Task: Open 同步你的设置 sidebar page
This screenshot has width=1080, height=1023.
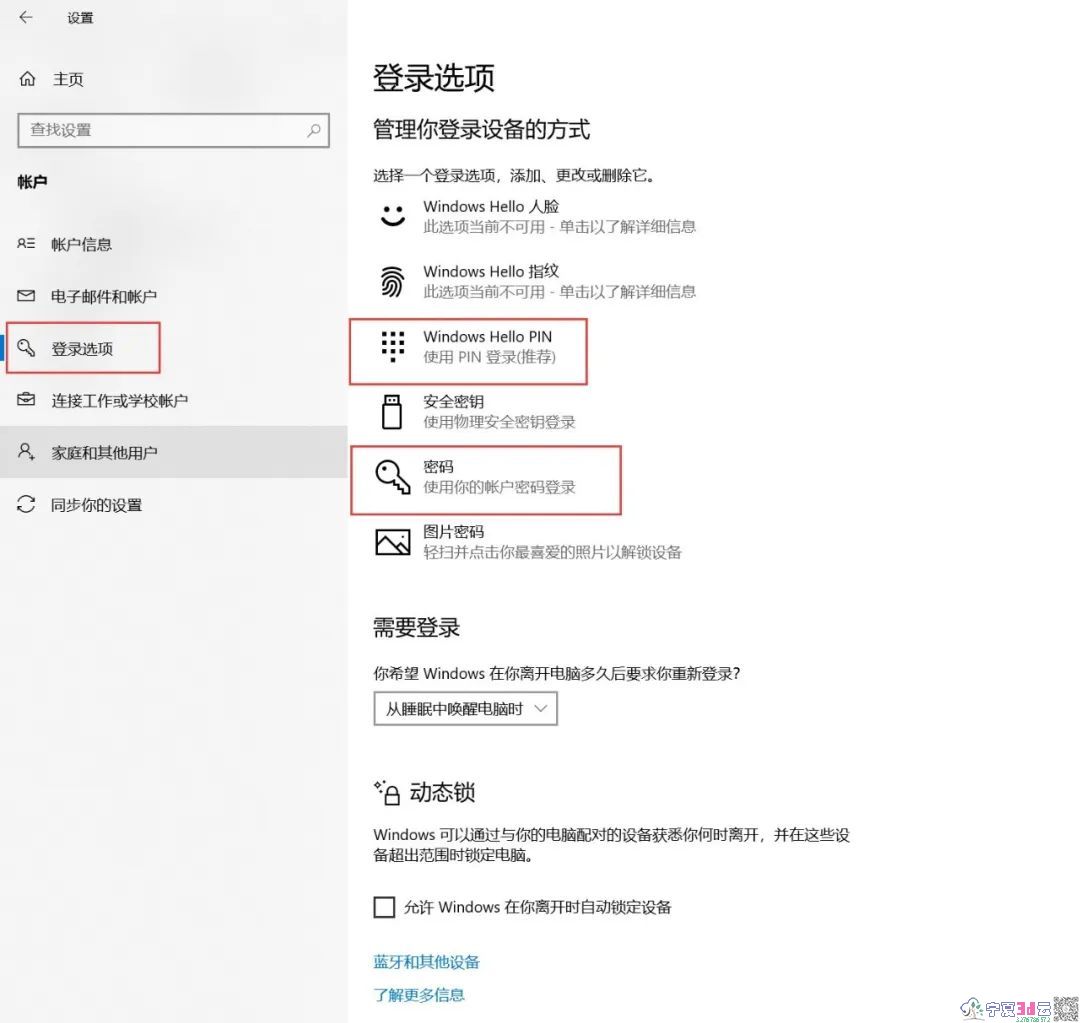Action: pos(96,505)
